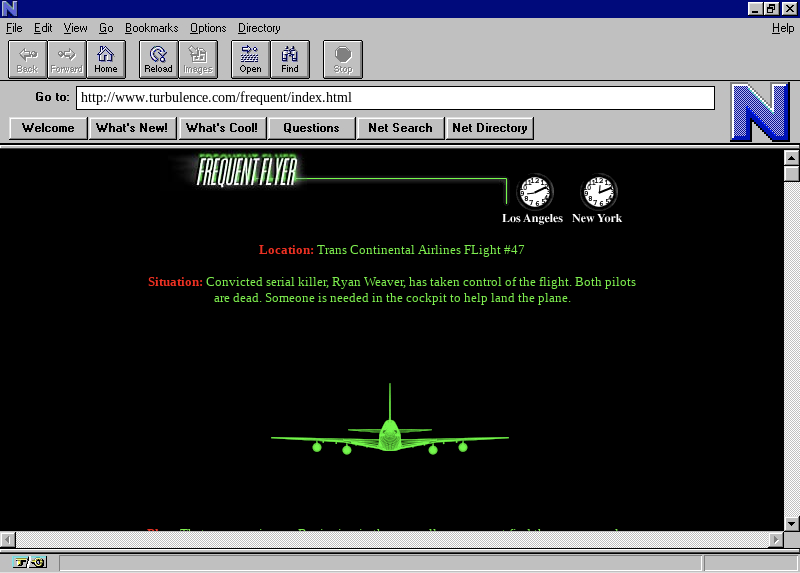800x573 pixels.
Task: Click the Find binoculars icon
Action: [x=290, y=59]
